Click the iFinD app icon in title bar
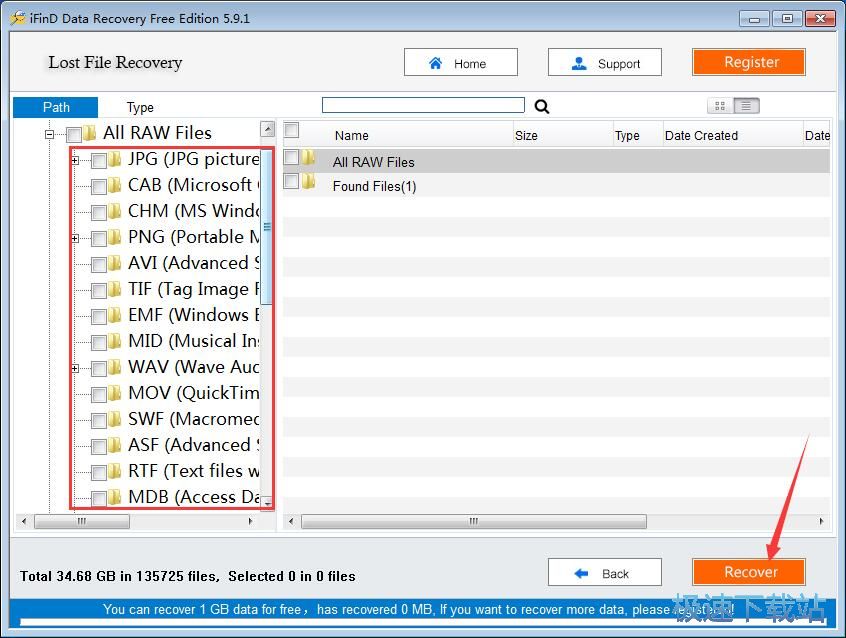The width and height of the screenshot is (846, 638). point(16,18)
